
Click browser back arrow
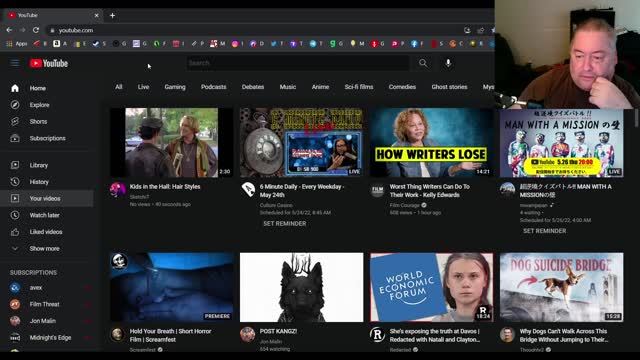tap(9, 30)
